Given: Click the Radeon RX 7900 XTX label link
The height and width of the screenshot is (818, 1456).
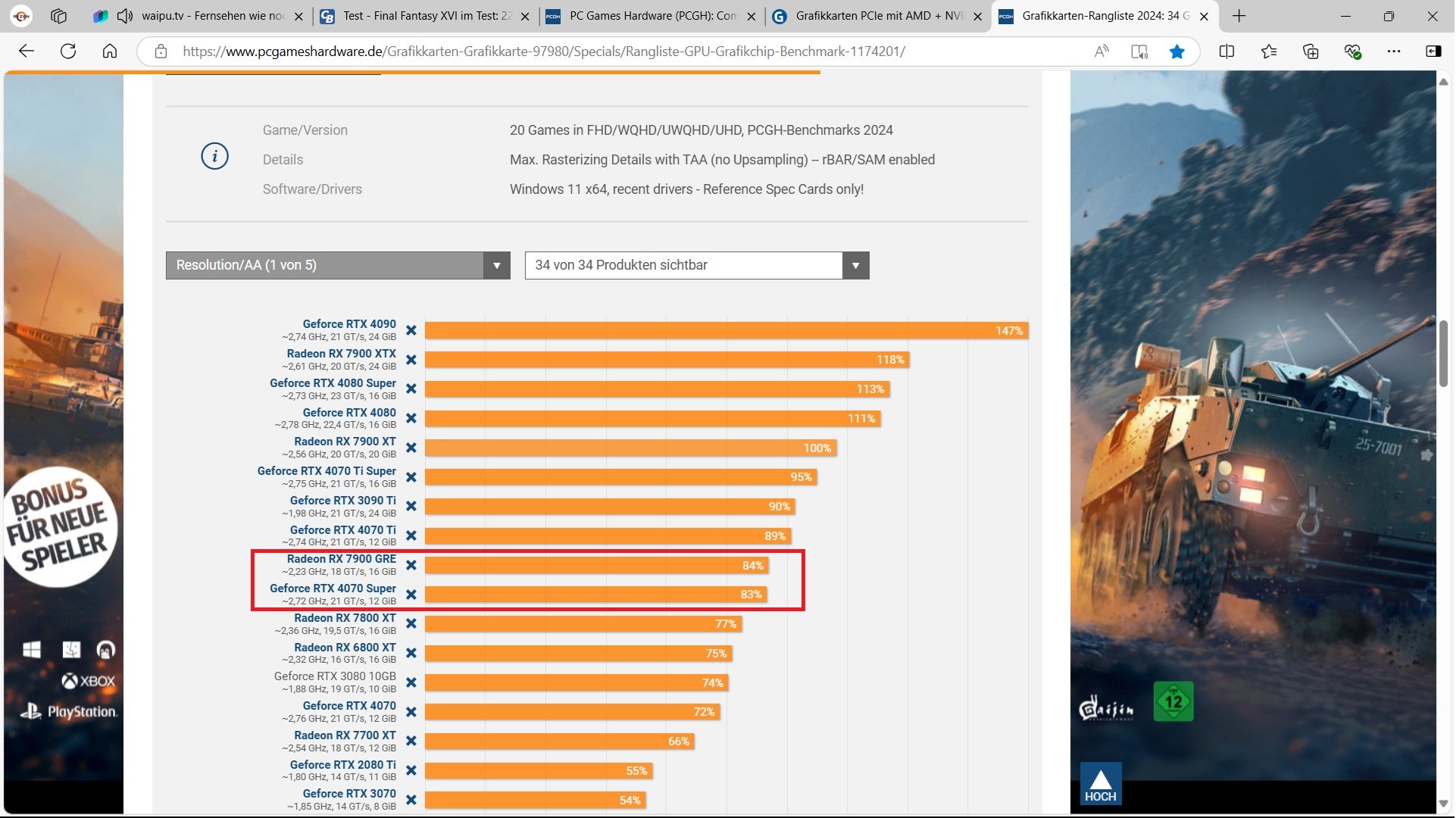Looking at the screenshot, I should coord(341,354).
